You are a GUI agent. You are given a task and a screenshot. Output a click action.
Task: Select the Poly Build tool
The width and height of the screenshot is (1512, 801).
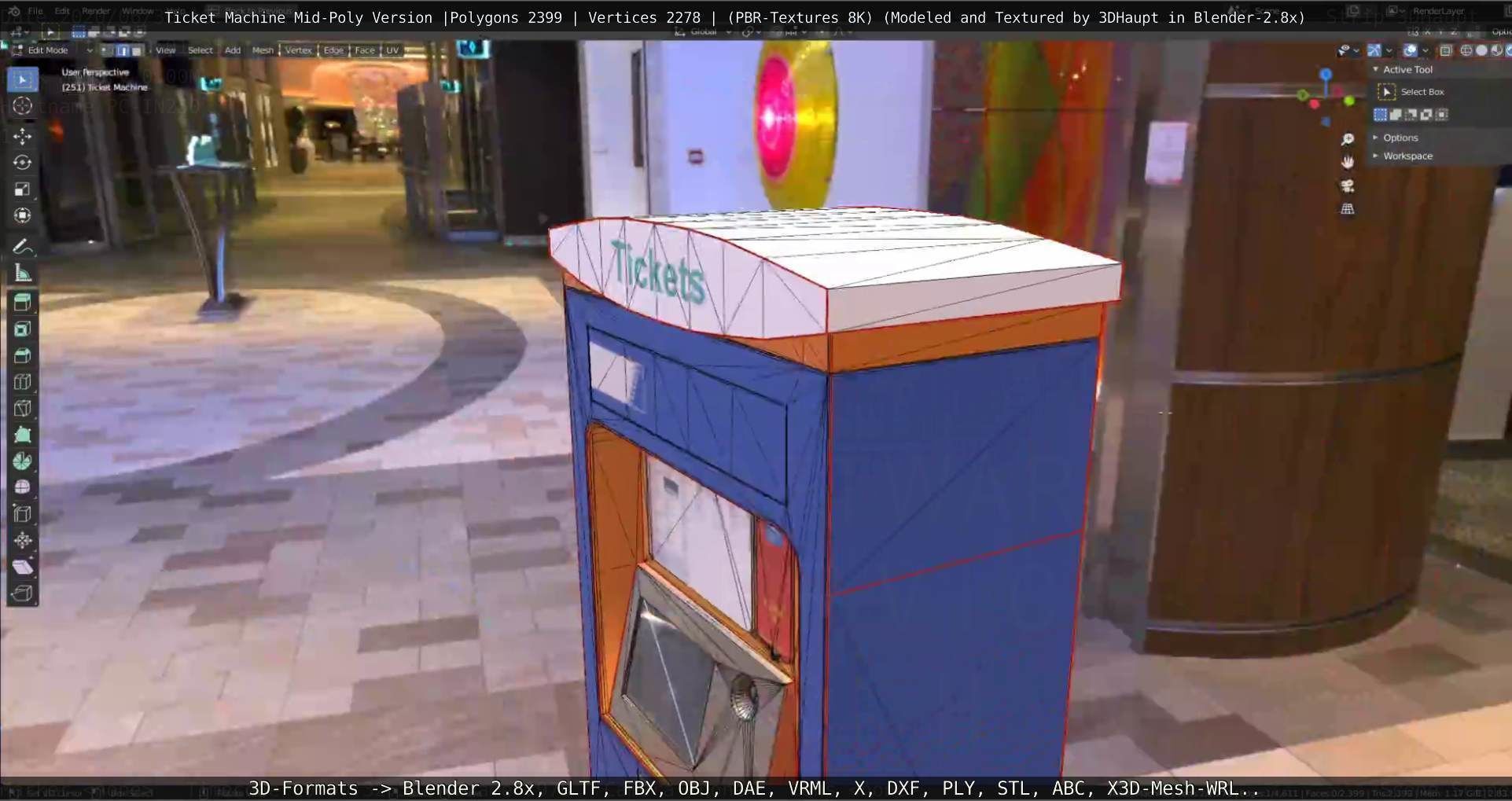tap(22, 435)
